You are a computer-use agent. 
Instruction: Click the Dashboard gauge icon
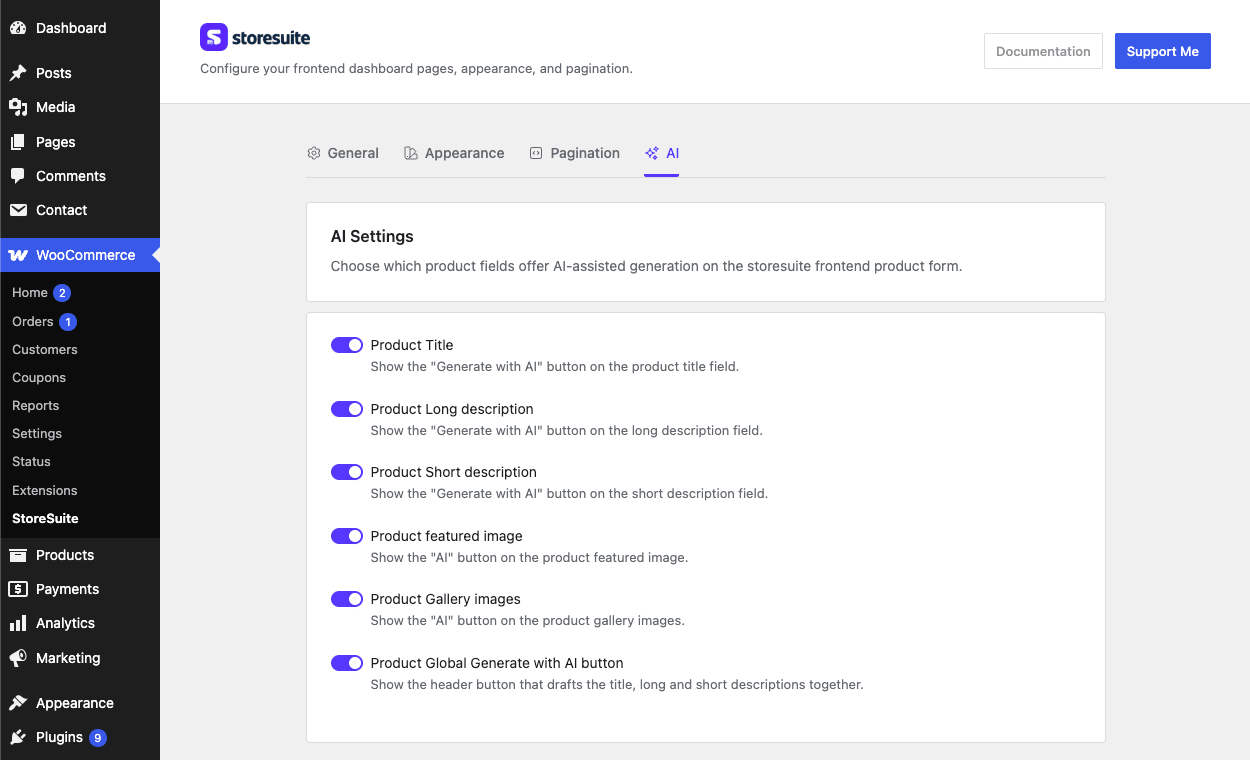point(18,28)
